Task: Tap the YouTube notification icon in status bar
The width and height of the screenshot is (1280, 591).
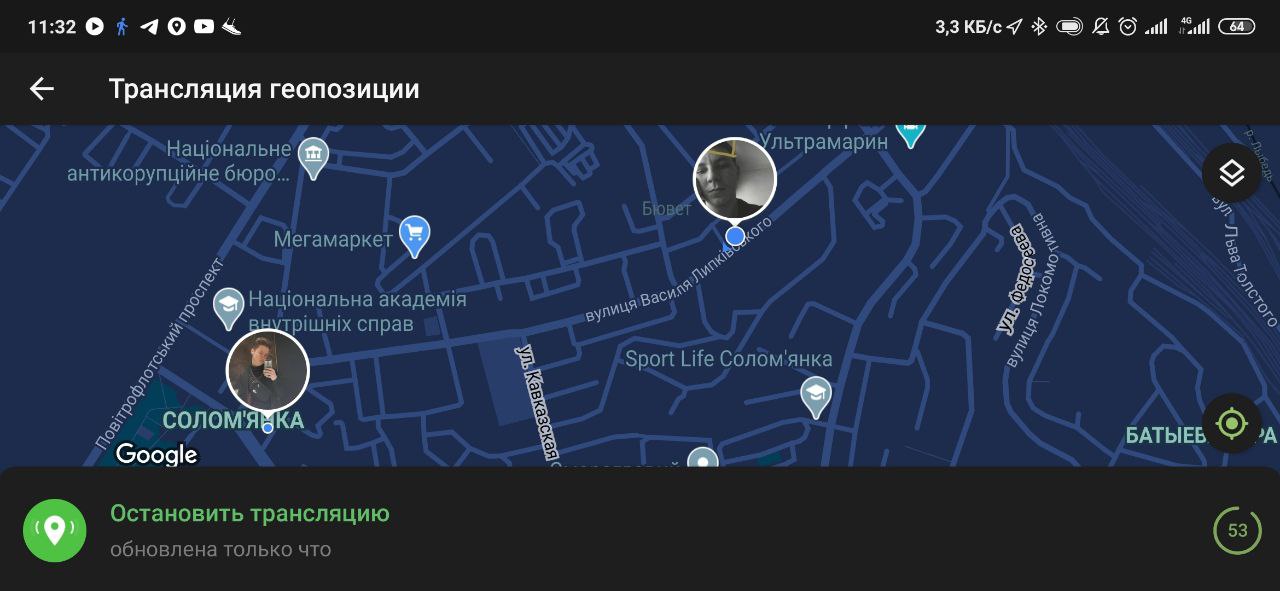Action: point(204,27)
